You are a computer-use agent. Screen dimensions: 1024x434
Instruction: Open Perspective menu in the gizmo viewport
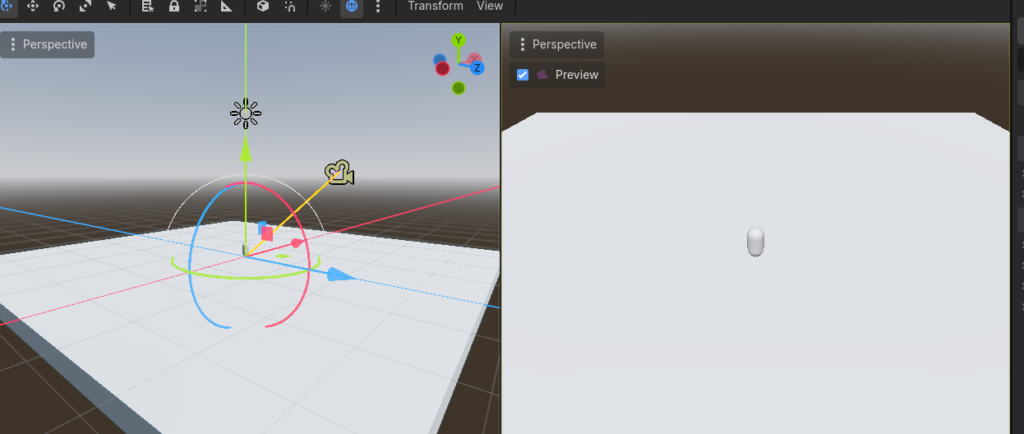pos(48,44)
